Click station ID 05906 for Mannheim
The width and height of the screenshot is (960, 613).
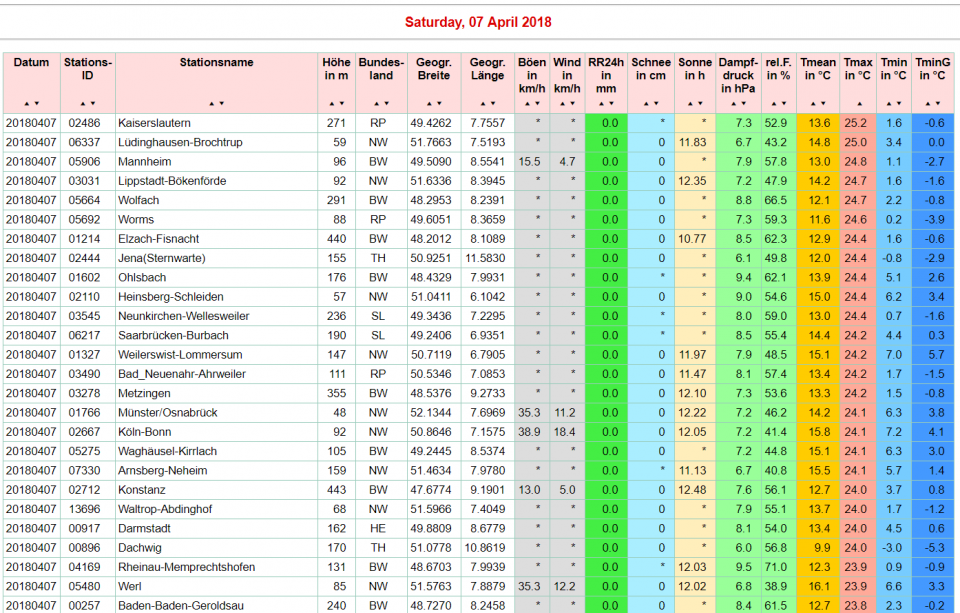pyautogui.click(x=85, y=161)
